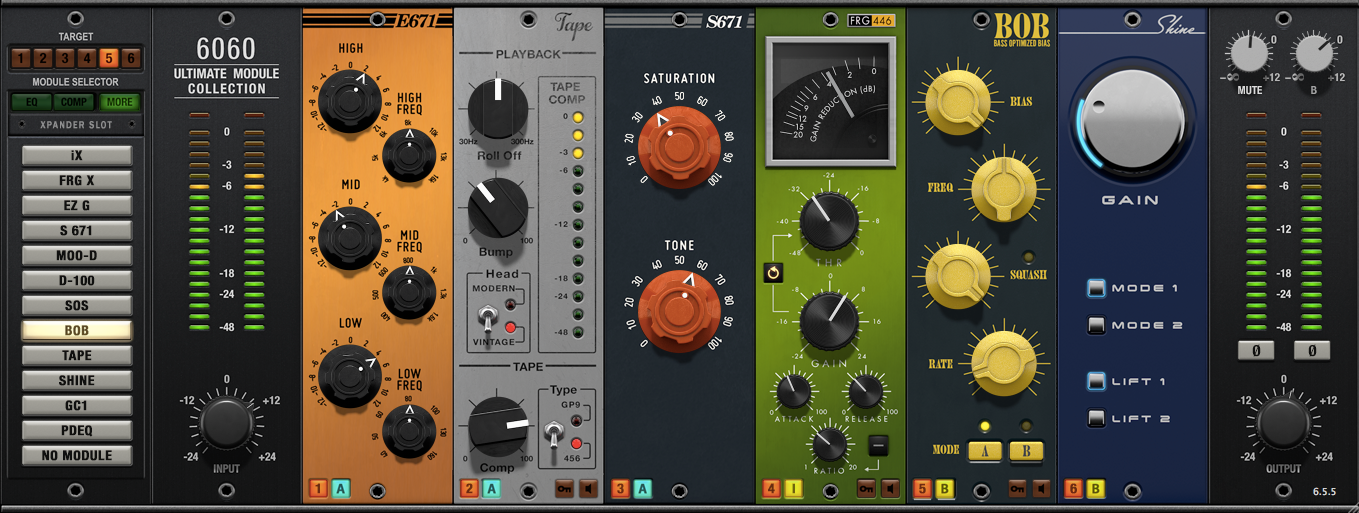Click the A badge under S671 module
1359x513 pixels.
coord(643,489)
